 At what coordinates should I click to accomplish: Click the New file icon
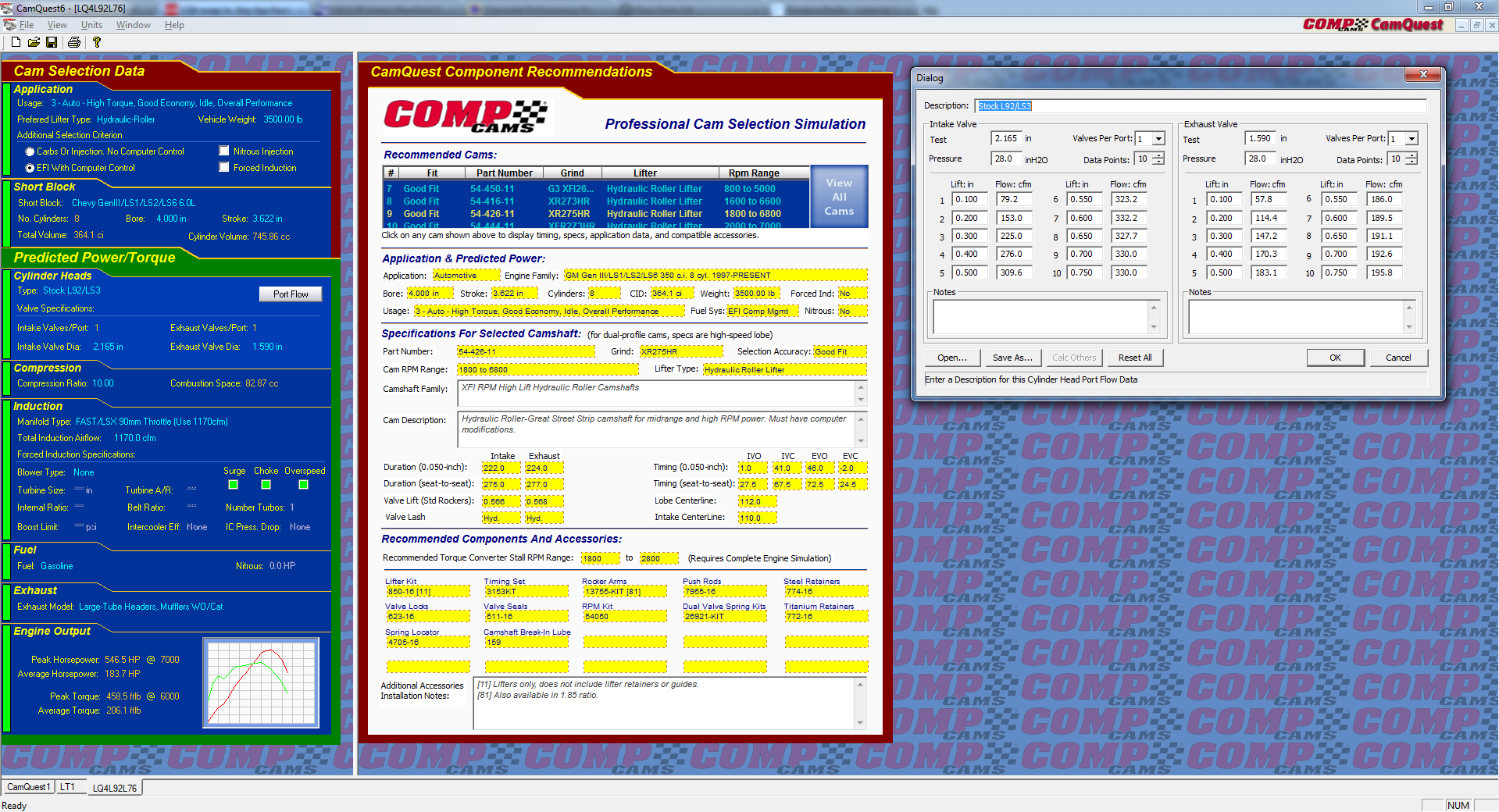(14, 42)
